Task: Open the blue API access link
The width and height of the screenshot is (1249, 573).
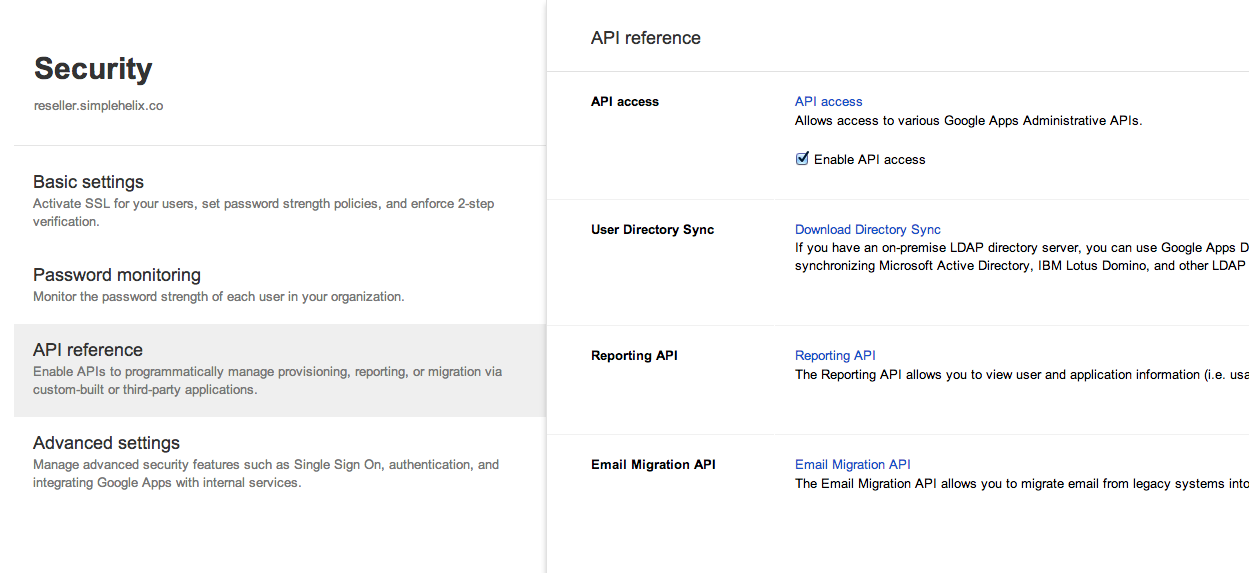Action: [828, 101]
